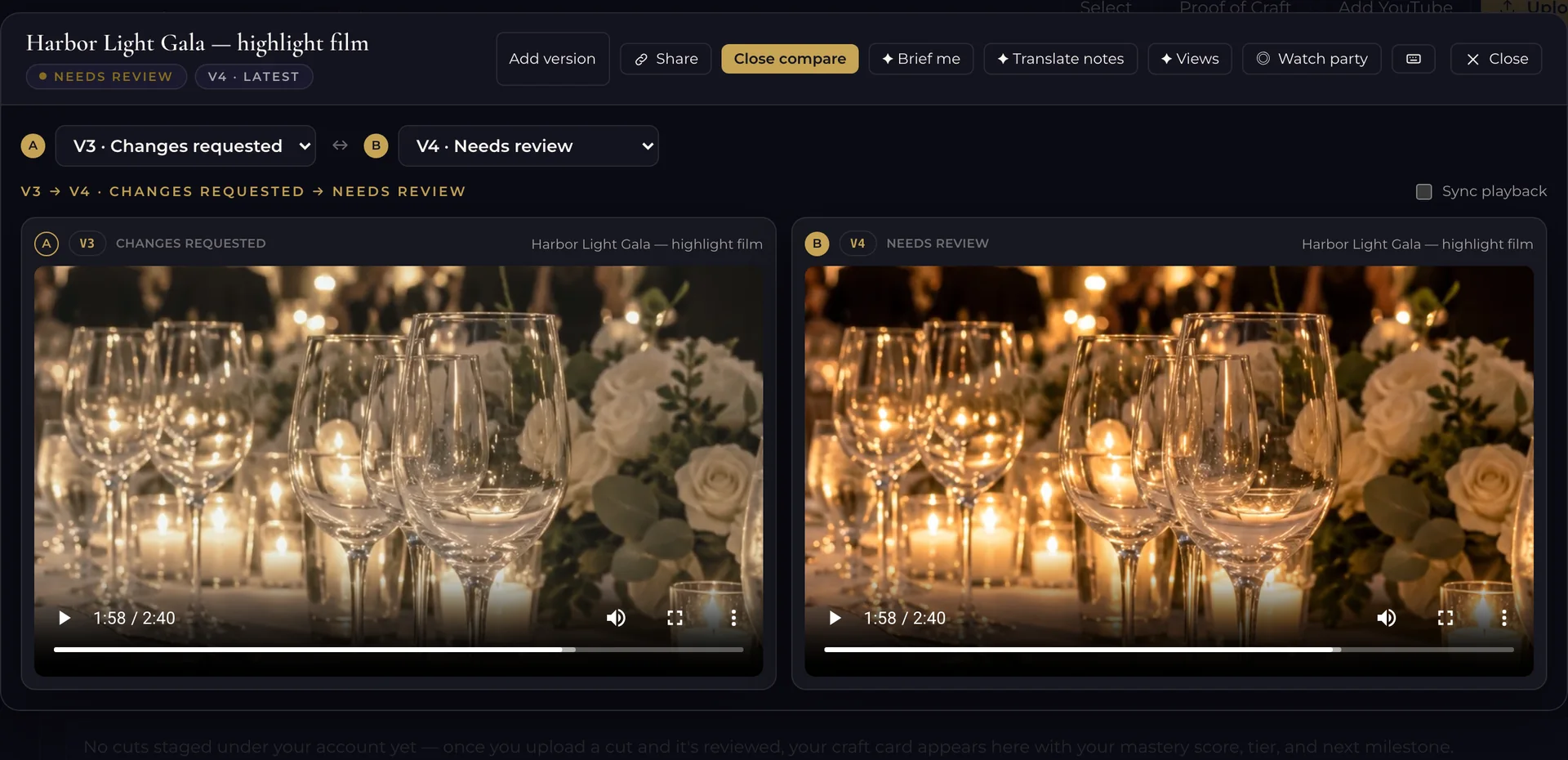The image size is (1568, 760).
Task: Click the Add version button
Action: click(552, 59)
